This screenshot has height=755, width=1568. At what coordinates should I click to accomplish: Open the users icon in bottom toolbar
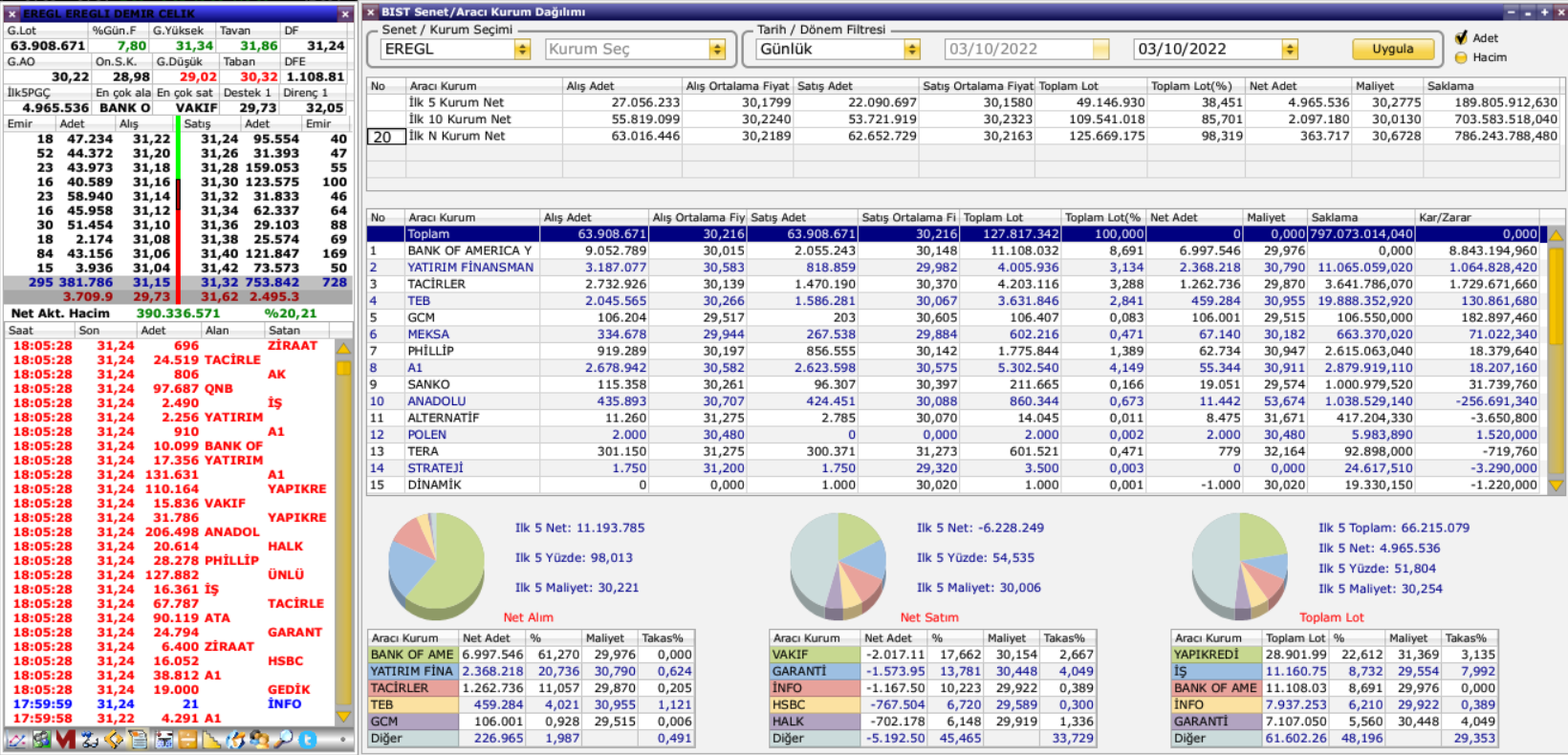click(x=259, y=740)
